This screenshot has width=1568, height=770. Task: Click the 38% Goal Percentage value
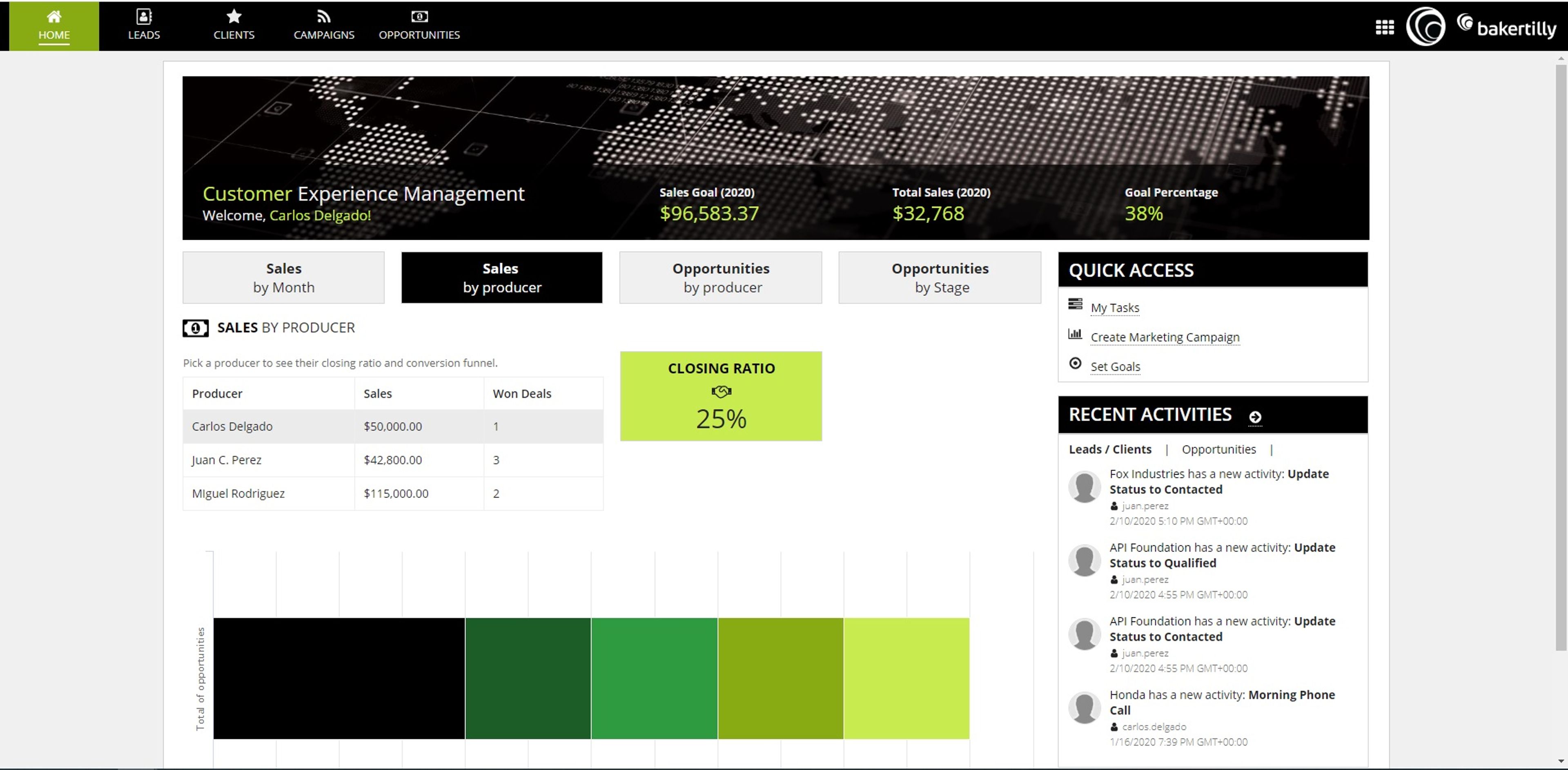[x=1144, y=214]
